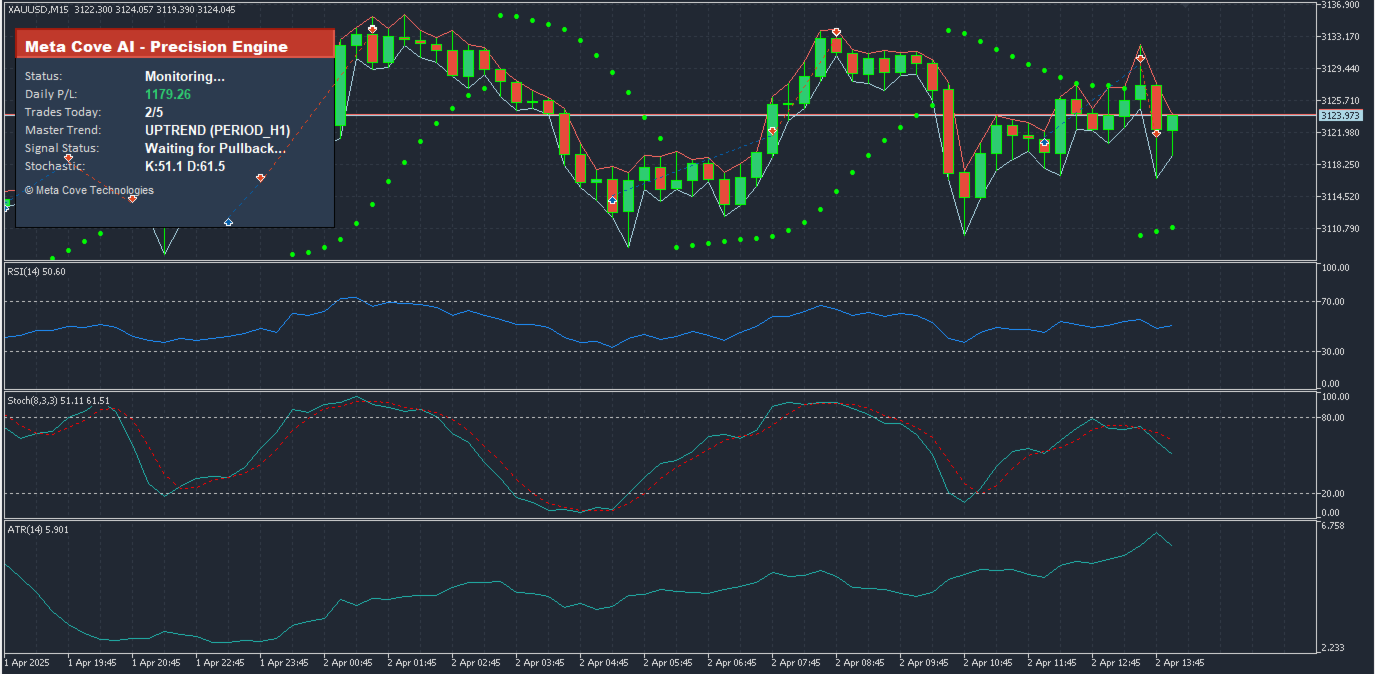Click the UPTREND (PERIOD_H1) value
The height and width of the screenshot is (674, 1375).
[217, 130]
